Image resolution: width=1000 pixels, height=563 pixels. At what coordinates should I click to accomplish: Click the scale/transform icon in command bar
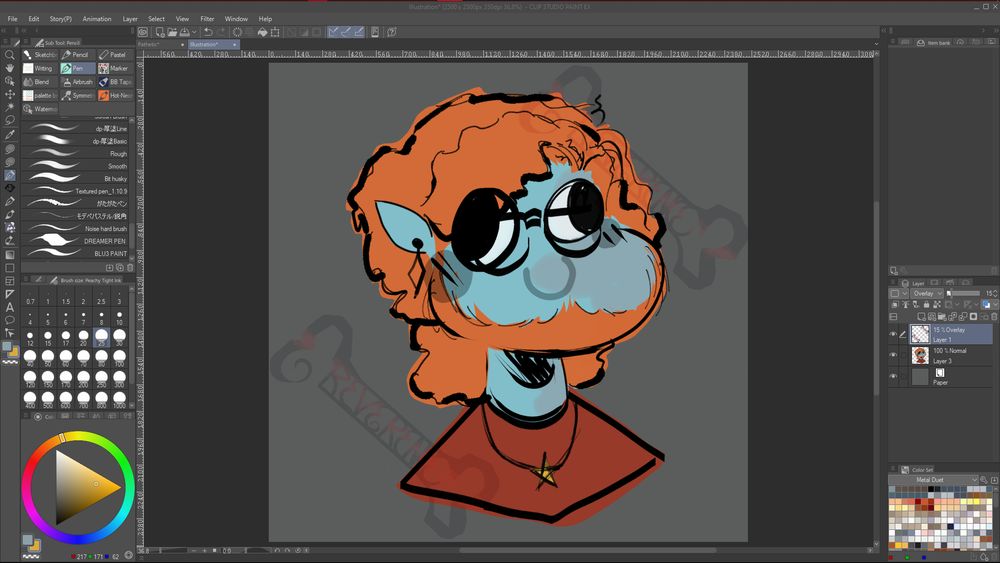(275, 32)
